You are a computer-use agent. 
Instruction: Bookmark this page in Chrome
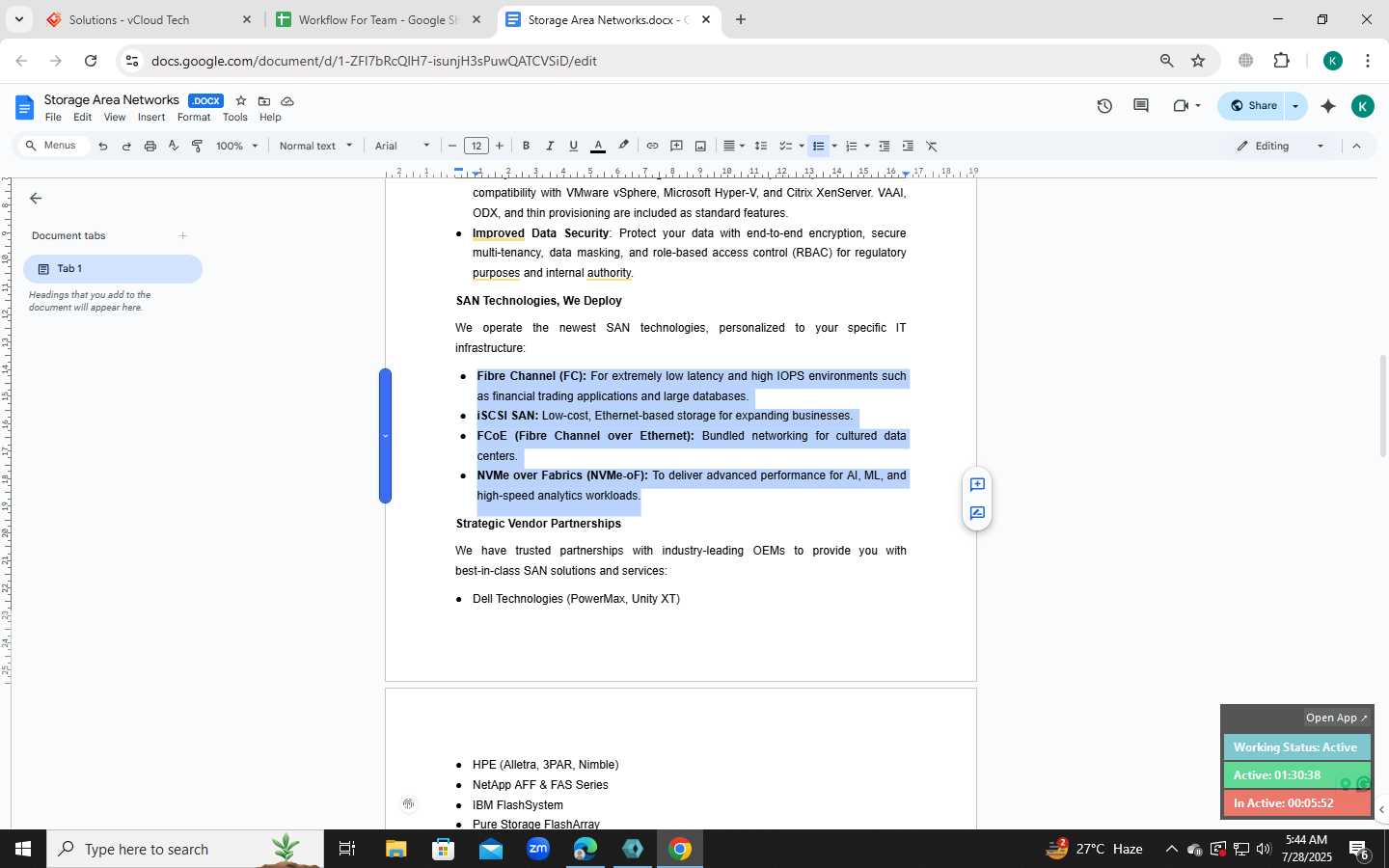click(x=1198, y=61)
